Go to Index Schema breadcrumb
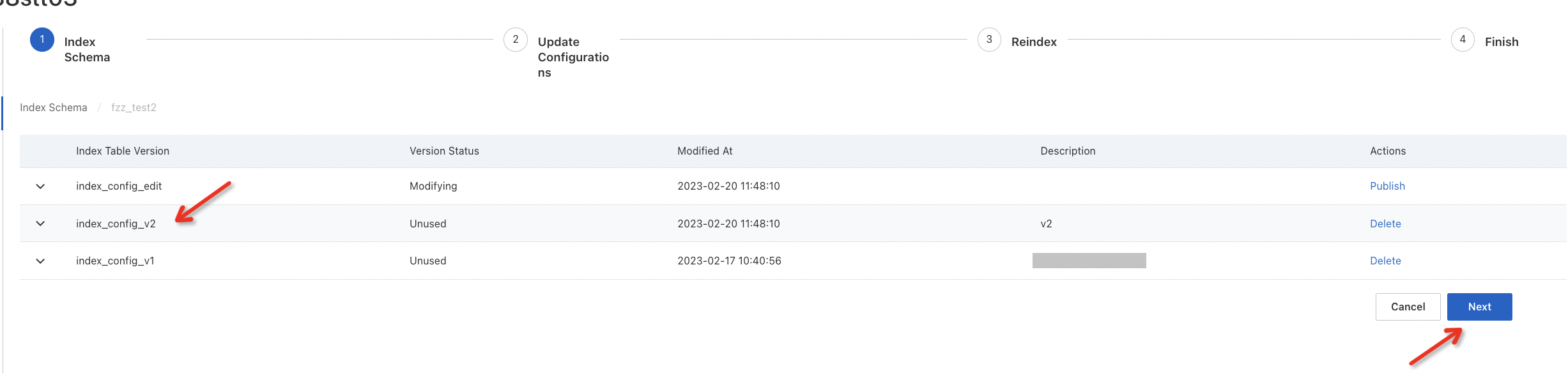 tap(54, 107)
